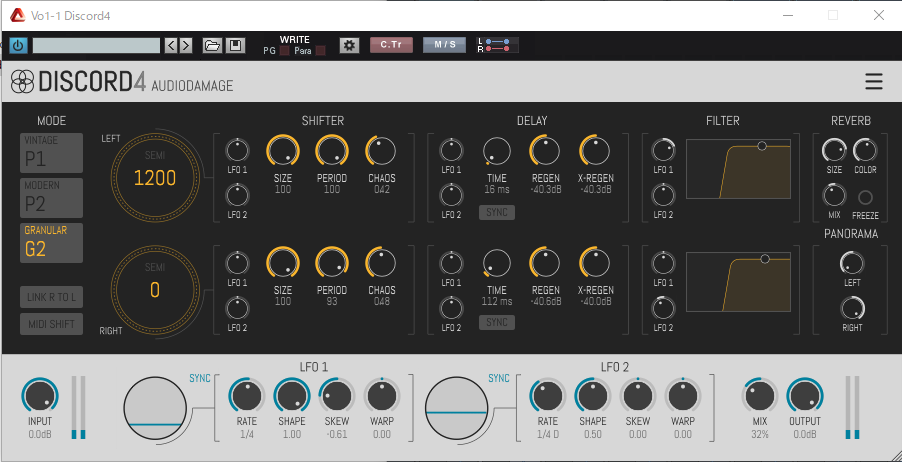This screenshot has height=462, width=902.
Task: Click the right filter curve handle
Action: [765, 259]
